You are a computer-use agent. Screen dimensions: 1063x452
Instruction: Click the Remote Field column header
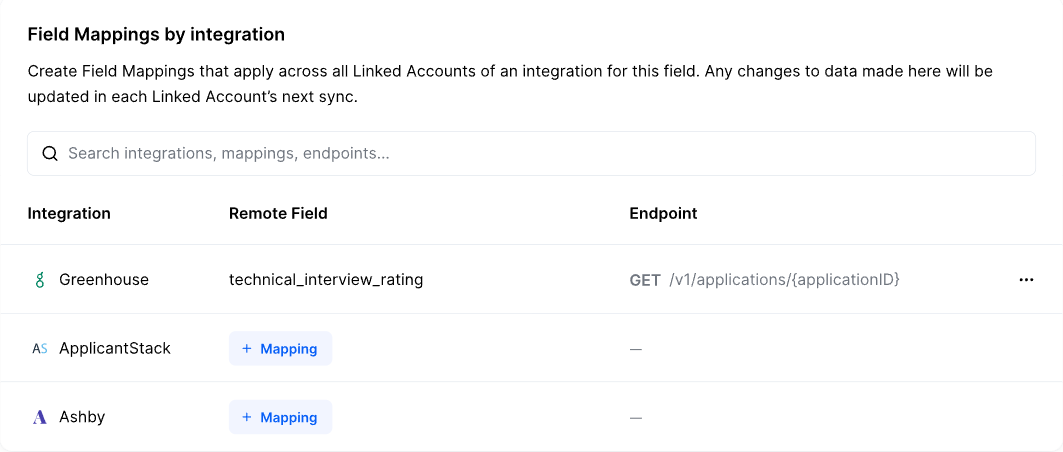[278, 213]
